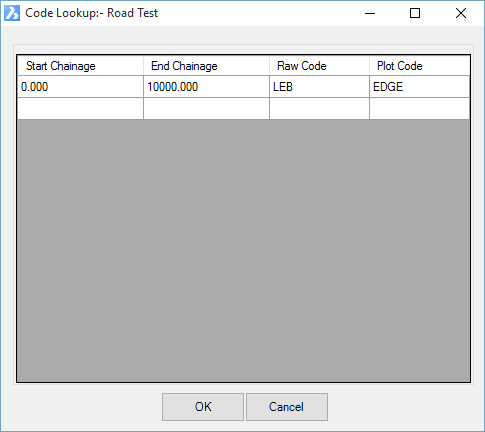Click the Plot Code column header
The height and width of the screenshot is (432, 485).
[419, 66]
